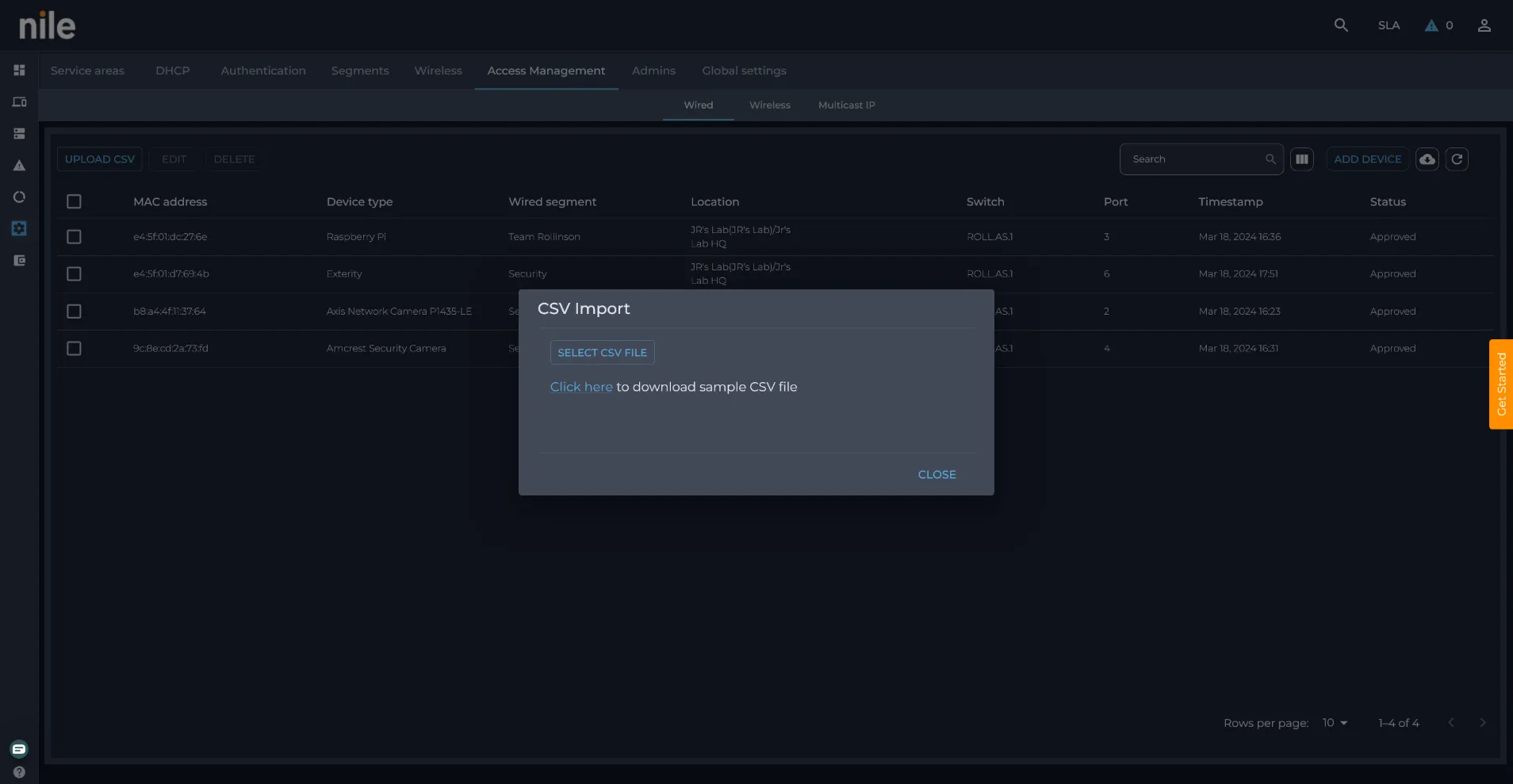Click the cloud download icon
Image resolution: width=1513 pixels, height=784 pixels.
(1427, 159)
